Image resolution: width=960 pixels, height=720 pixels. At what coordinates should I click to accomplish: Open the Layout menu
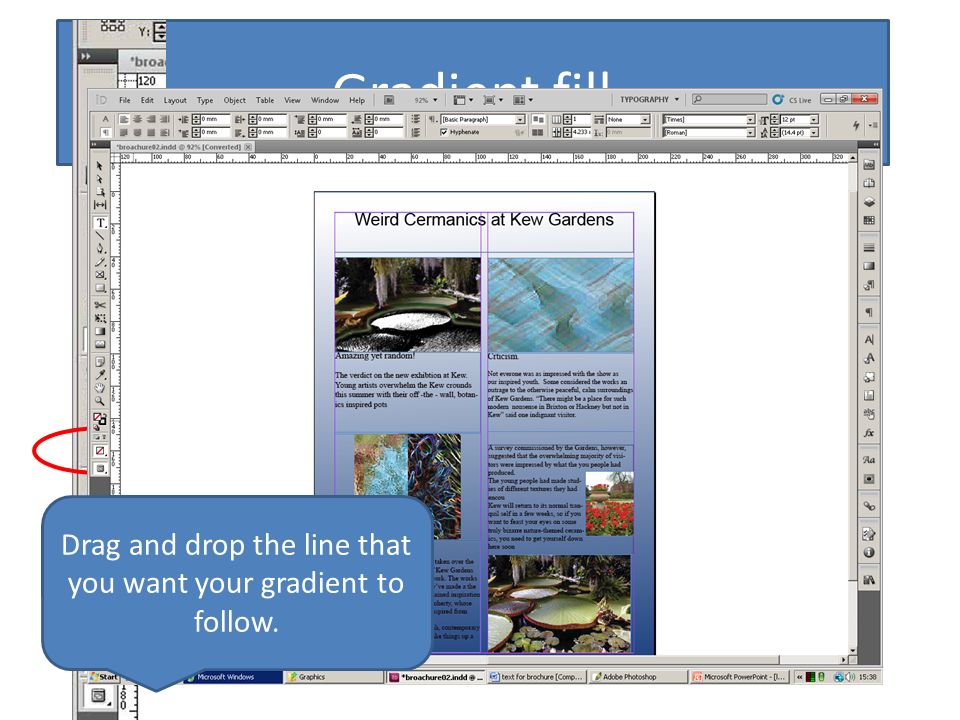click(175, 100)
